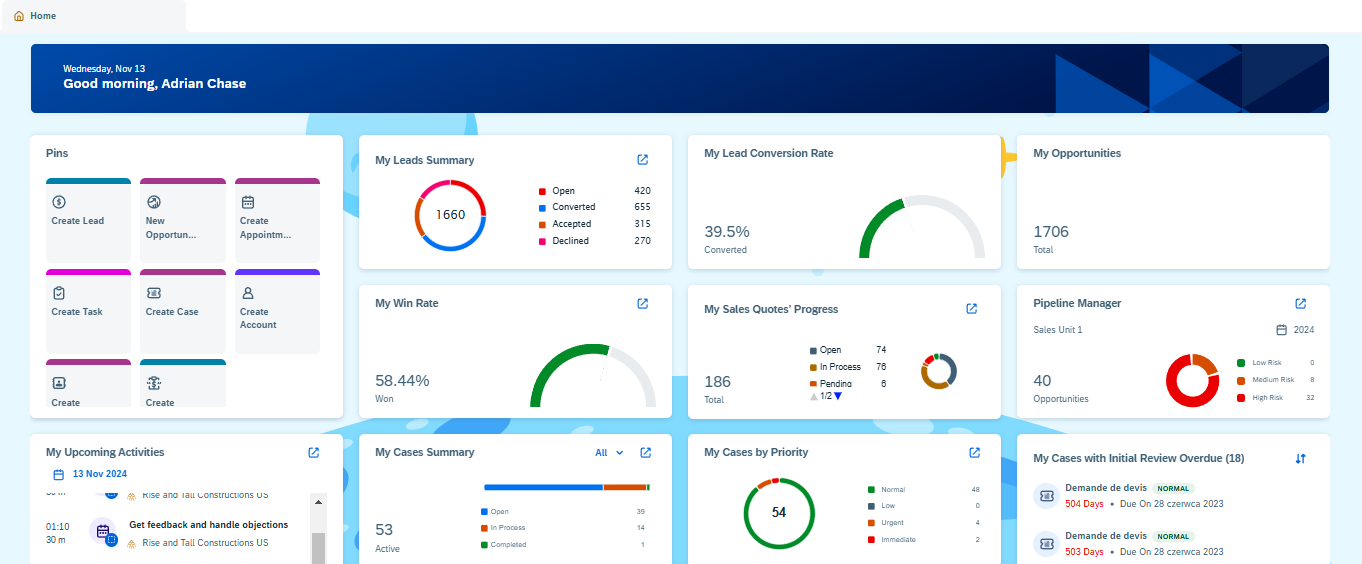
Task: Click appointment icon for Get feedback activity
Action: tap(103, 531)
